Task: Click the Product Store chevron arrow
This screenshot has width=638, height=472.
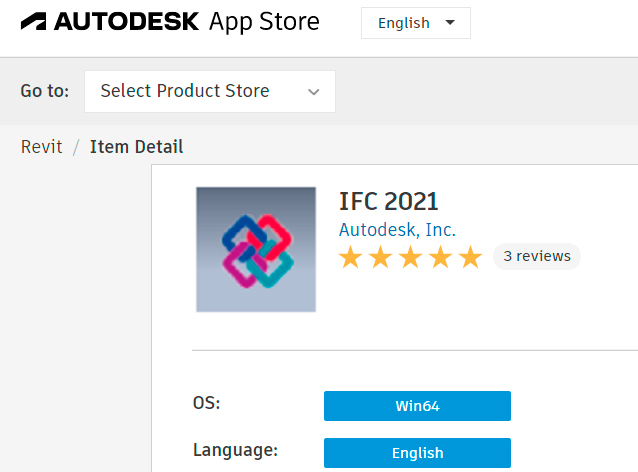Action: [x=313, y=92]
